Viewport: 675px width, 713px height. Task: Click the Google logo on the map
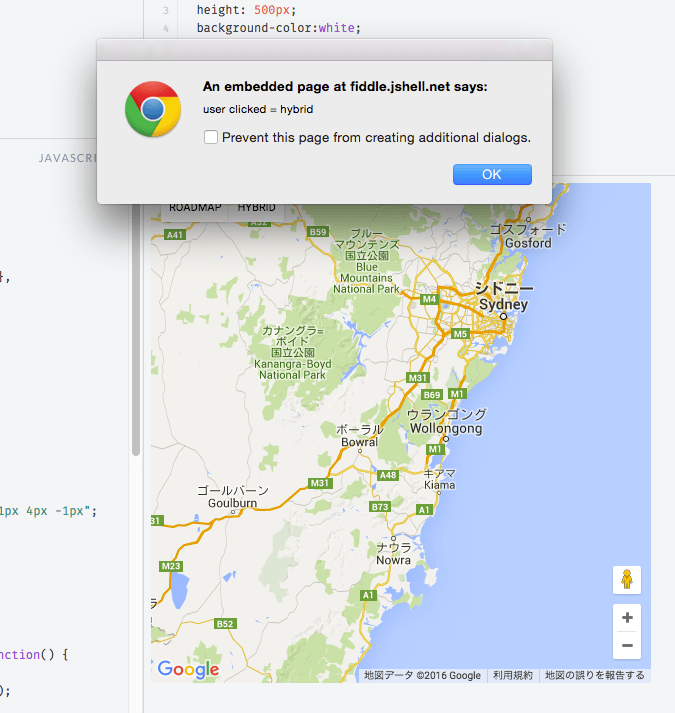pos(188,670)
